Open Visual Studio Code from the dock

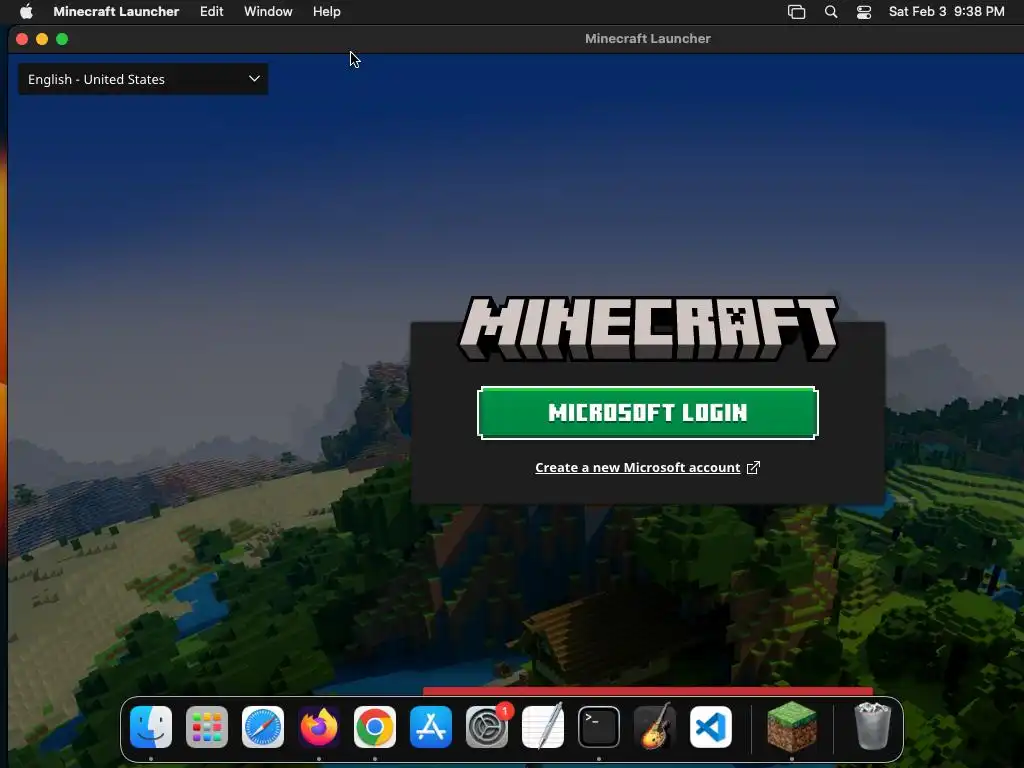pos(711,727)
